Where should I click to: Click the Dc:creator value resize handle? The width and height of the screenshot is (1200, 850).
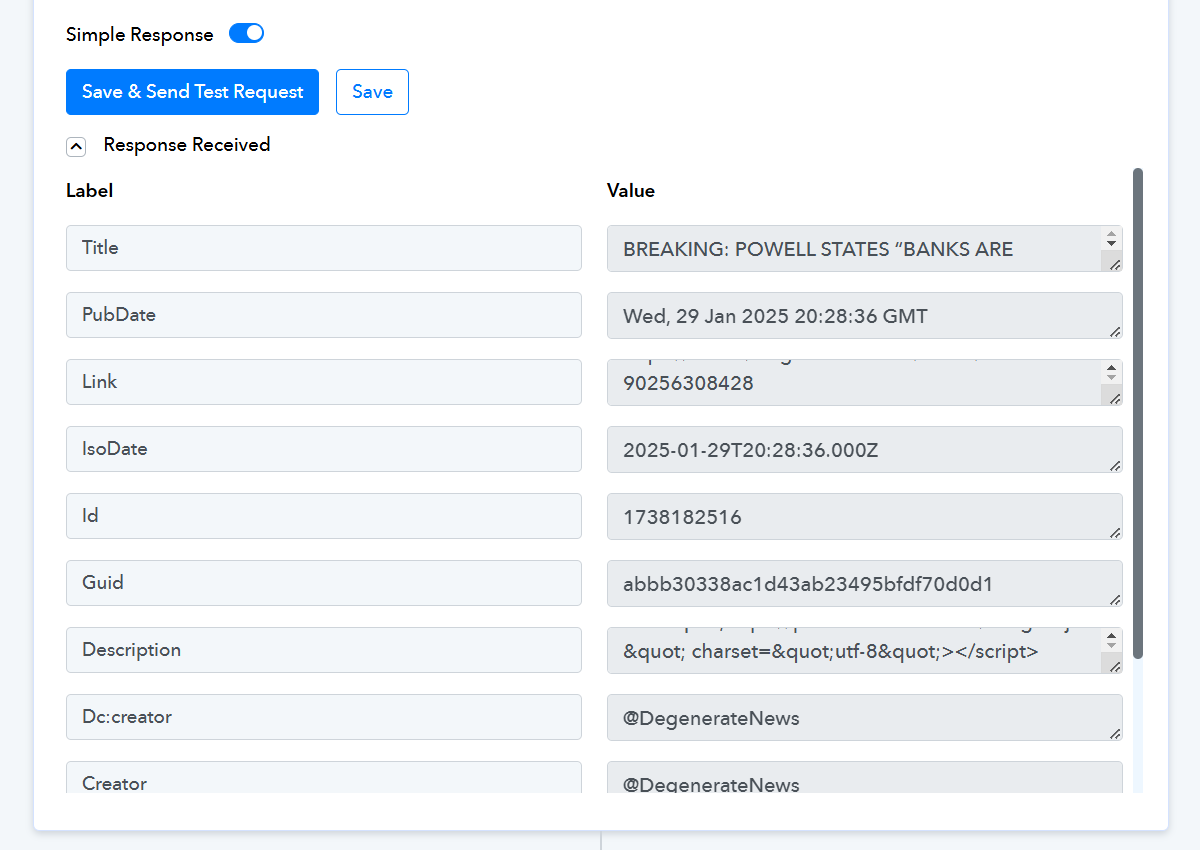(1114, 733)
